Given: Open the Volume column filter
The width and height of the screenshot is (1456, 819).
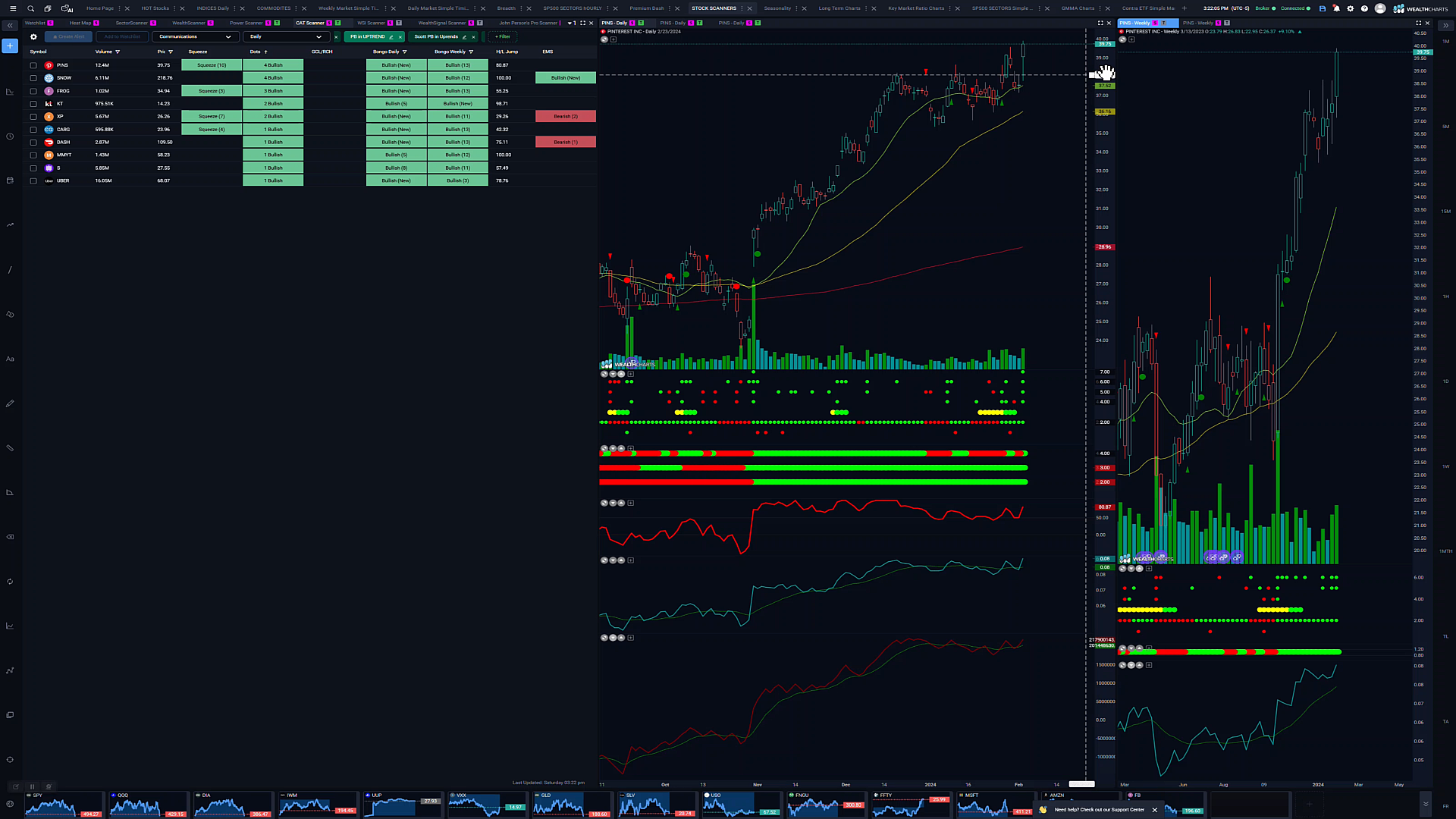Looking at the screenshot, I should (x=118, y=52).
